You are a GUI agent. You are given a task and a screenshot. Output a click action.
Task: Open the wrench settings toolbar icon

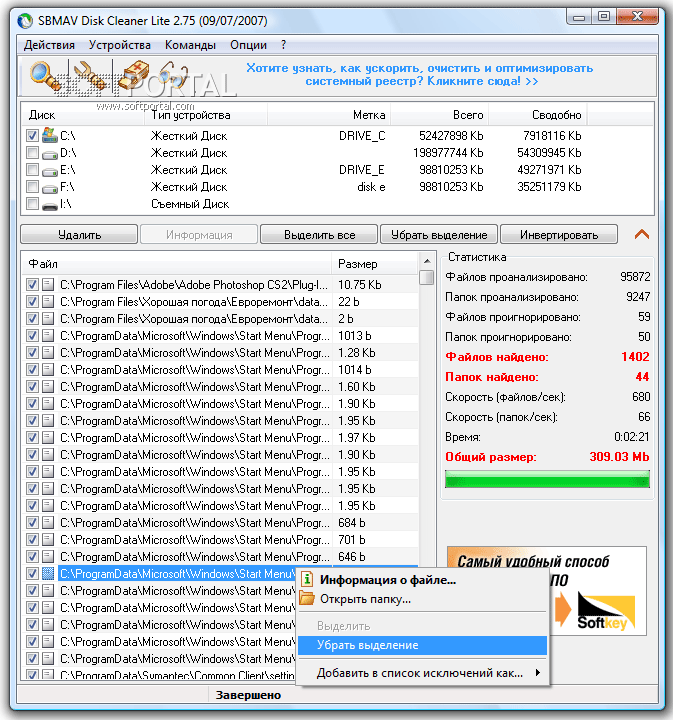coord(90,75)
